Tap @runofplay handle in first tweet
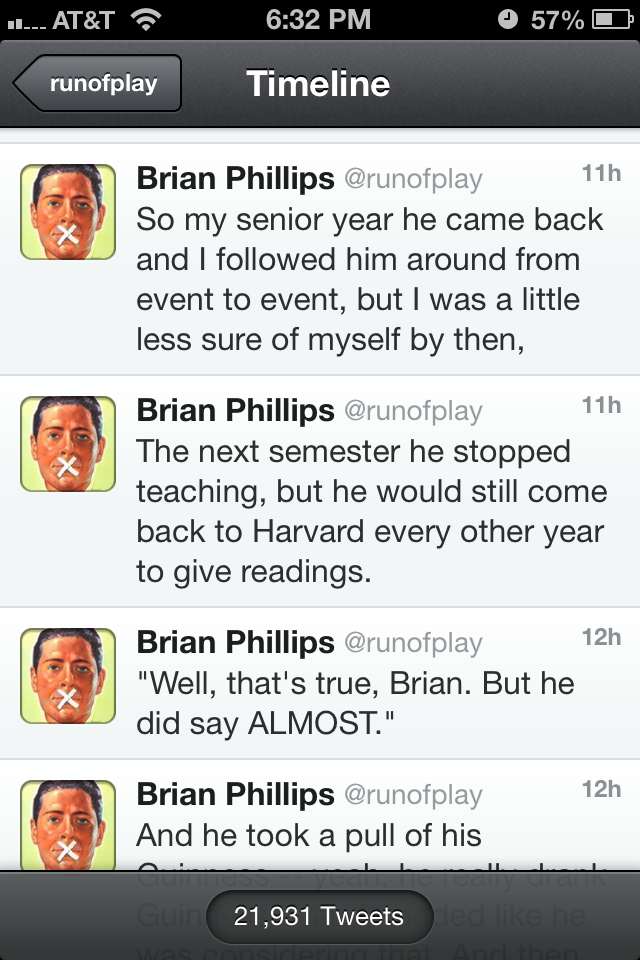640x960 pixels. click(413, 179)
